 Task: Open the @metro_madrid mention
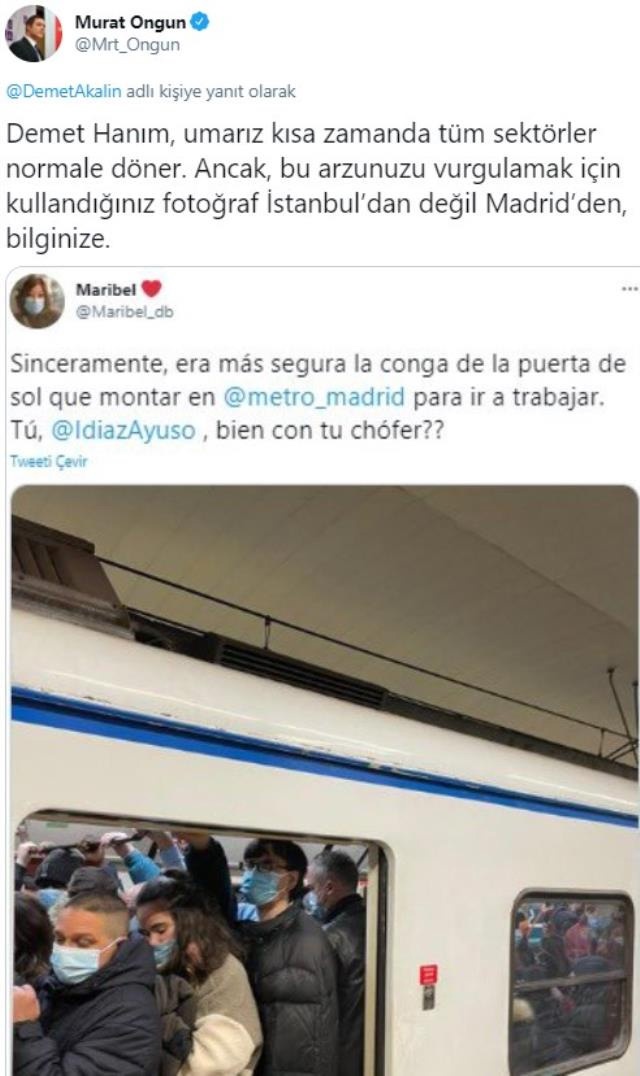click(x=313, y=397)
